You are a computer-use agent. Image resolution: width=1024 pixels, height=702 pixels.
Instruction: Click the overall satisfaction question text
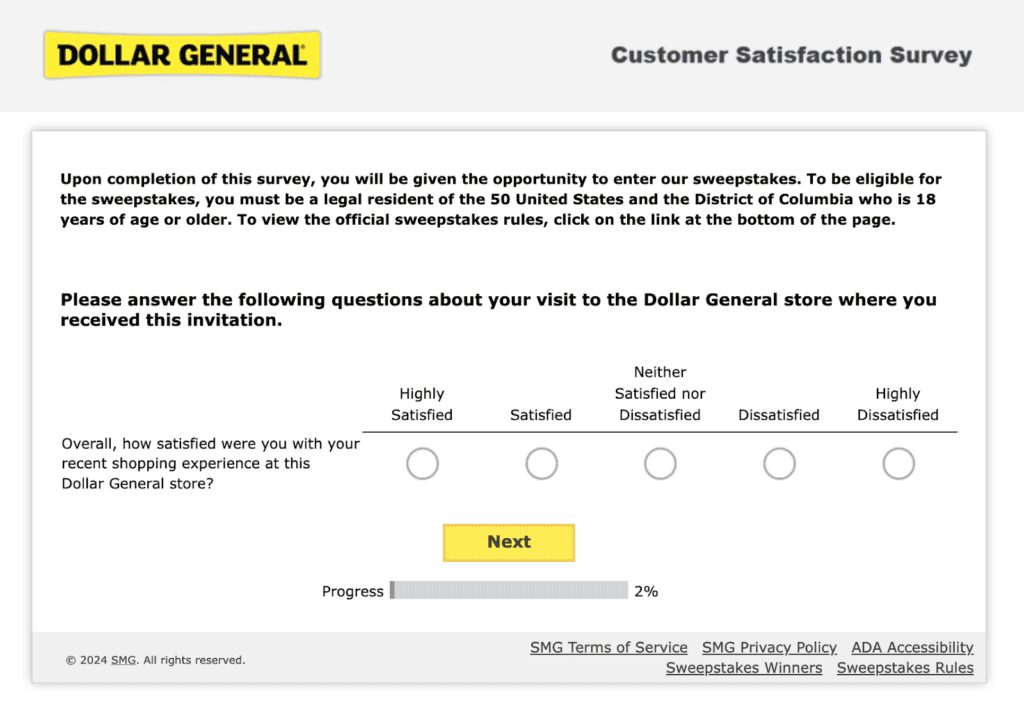(x=210, y=464)
